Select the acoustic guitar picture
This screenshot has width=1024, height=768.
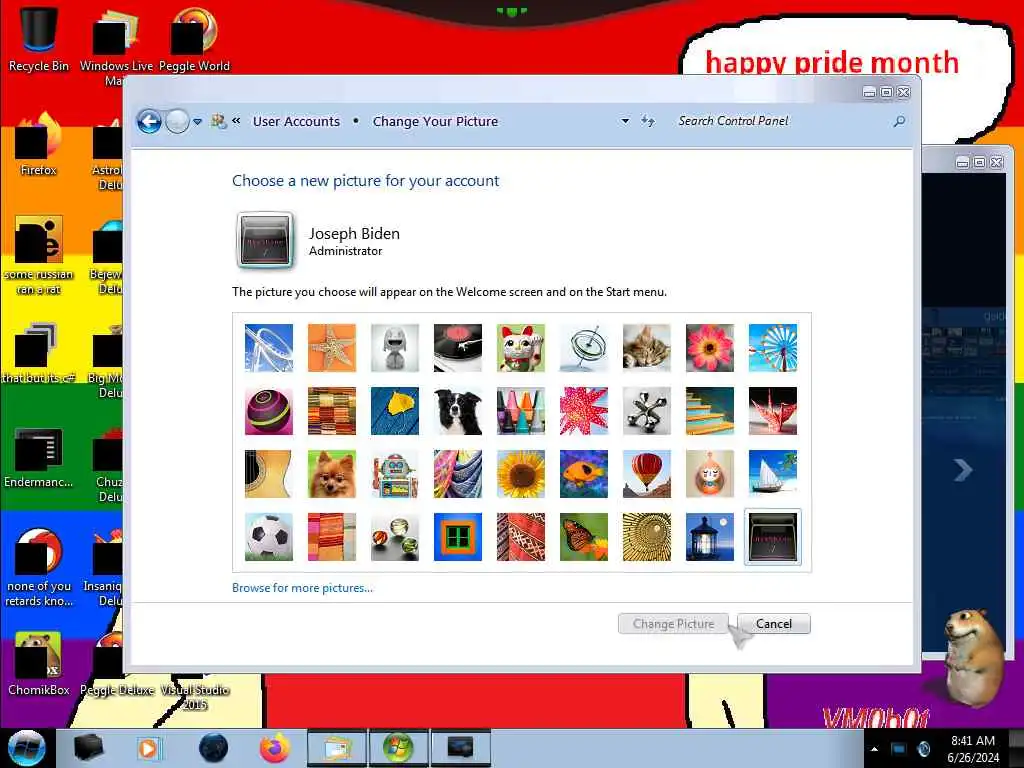(269, 473)
